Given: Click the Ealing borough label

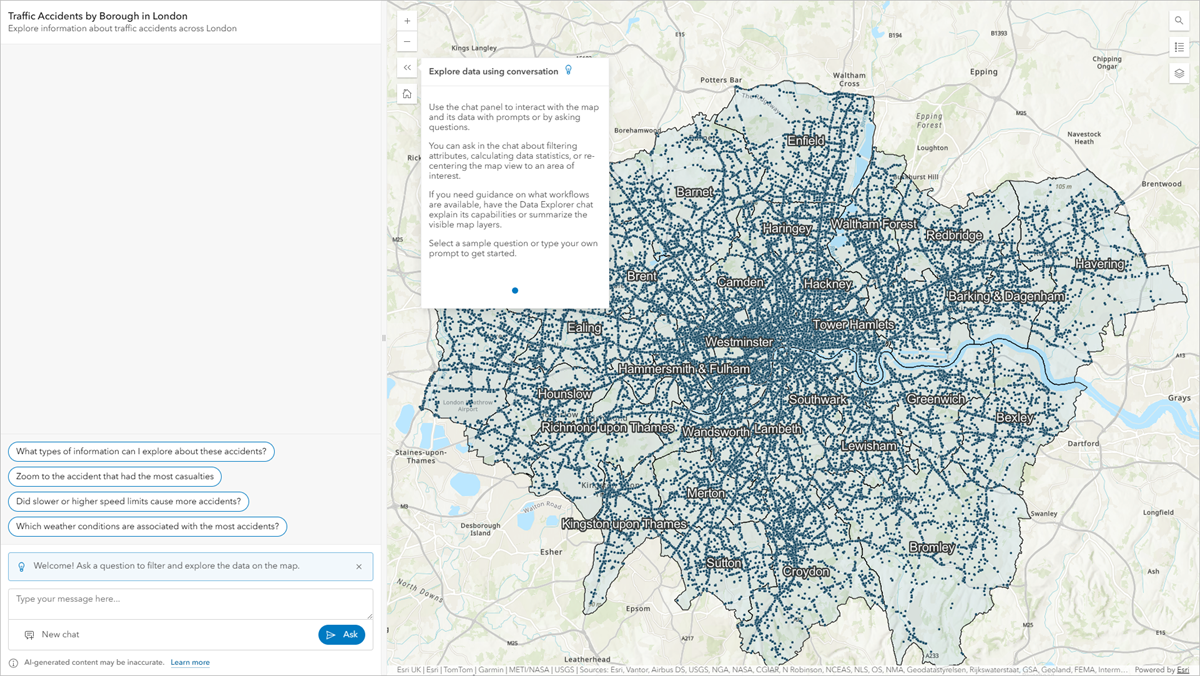Looking at the screenshot, I should [x=585, y=327].
